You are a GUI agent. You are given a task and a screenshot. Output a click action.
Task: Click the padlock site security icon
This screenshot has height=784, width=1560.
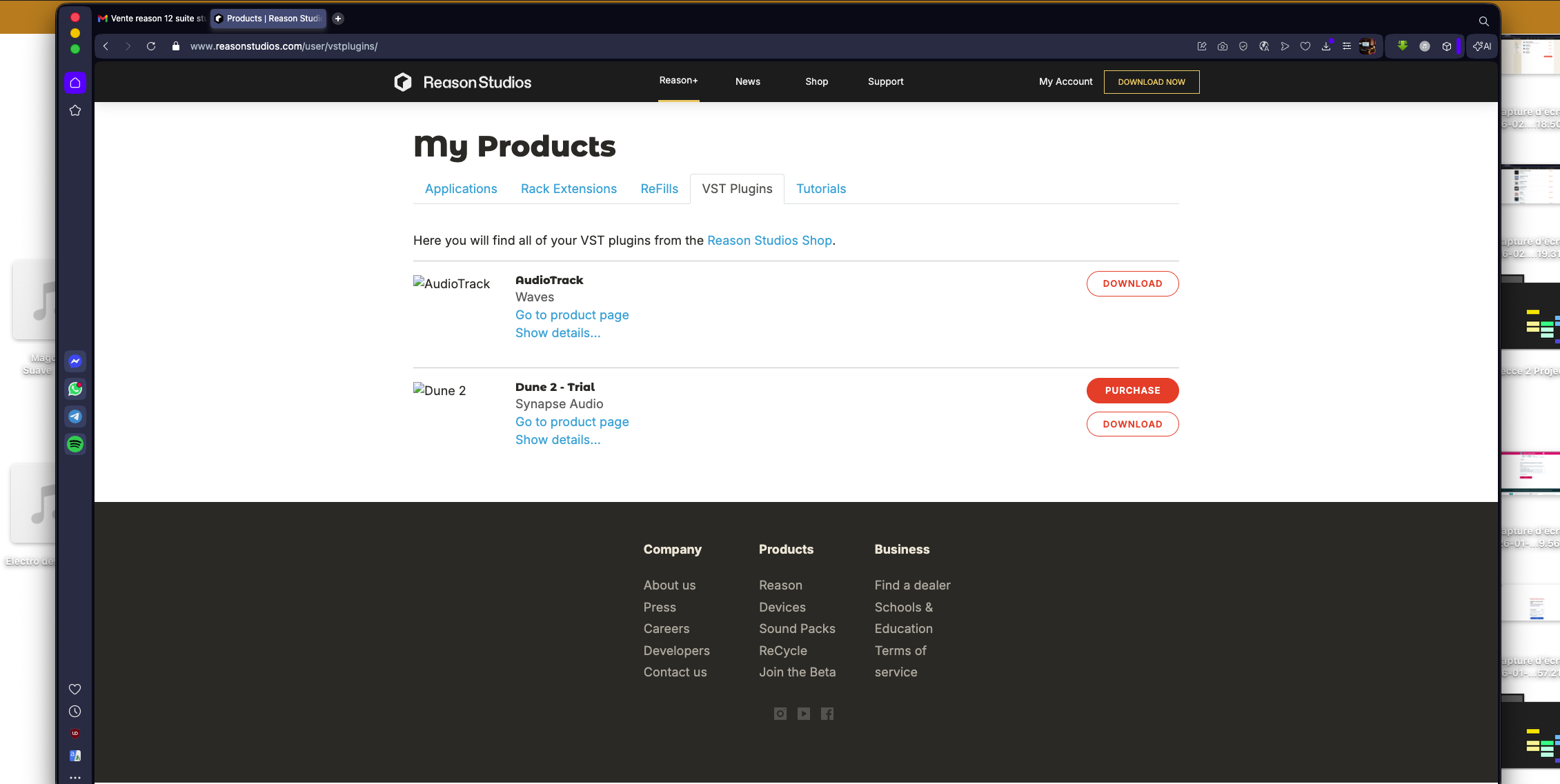point(176,46)
